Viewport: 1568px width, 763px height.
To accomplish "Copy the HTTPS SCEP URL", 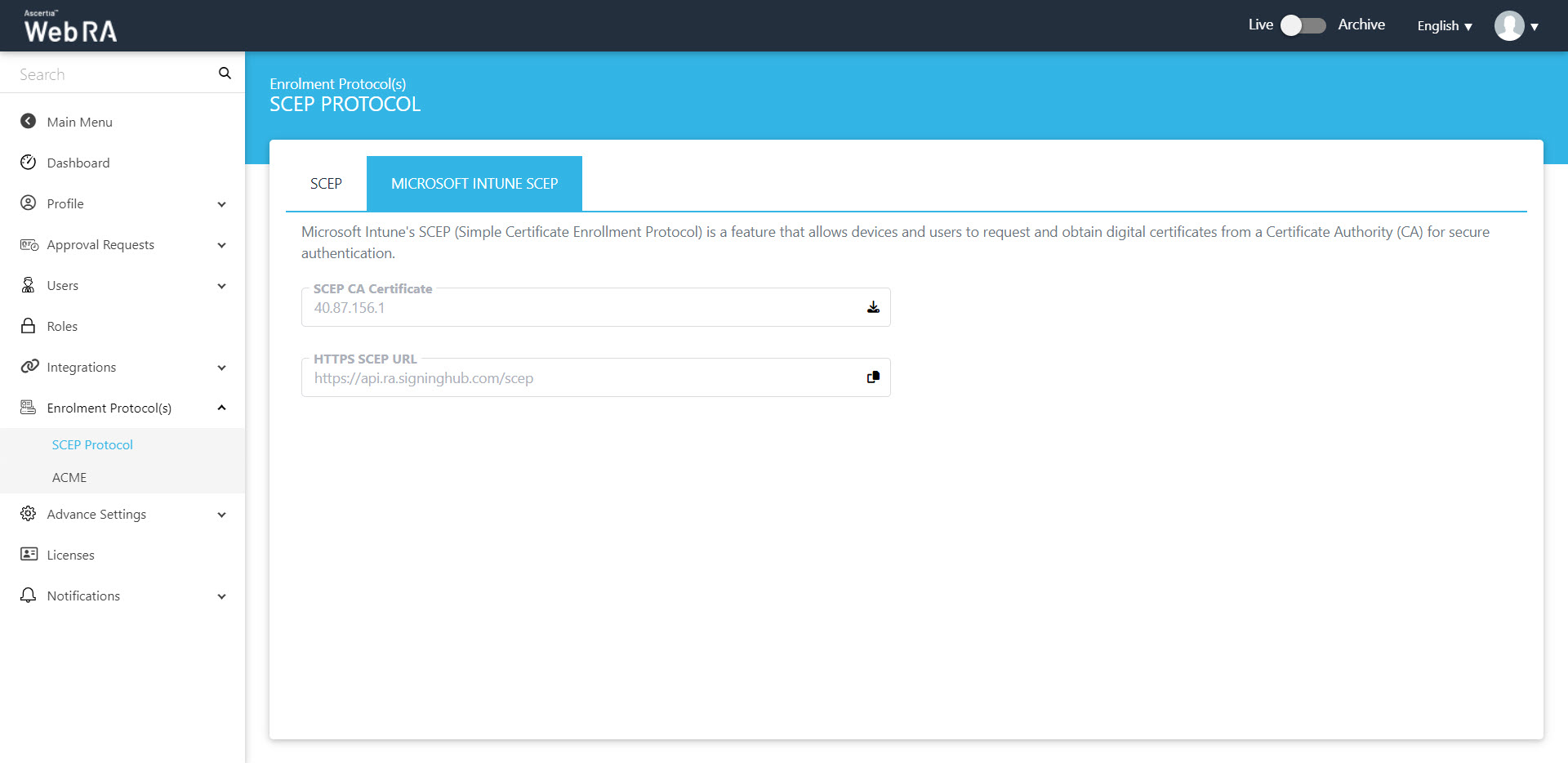I will (873, 377).
